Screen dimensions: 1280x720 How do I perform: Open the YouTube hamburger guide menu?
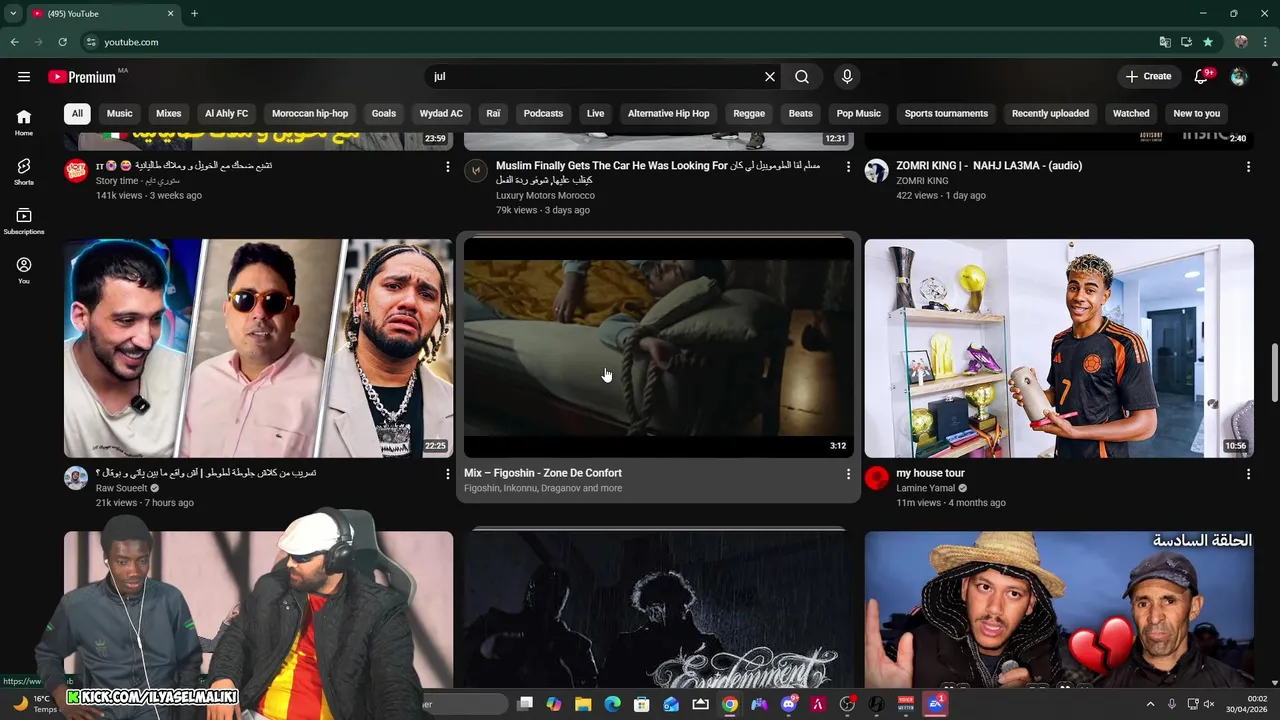point(24,77)
